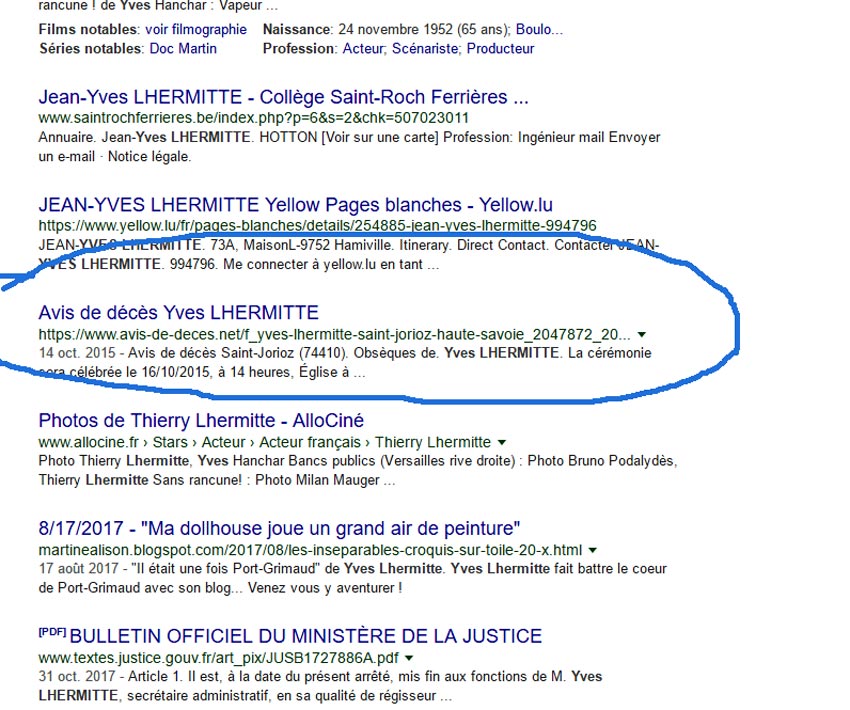Open the Scénariste profession link
The height and width of the screenshot is (710, 850).
click(426, 49)
